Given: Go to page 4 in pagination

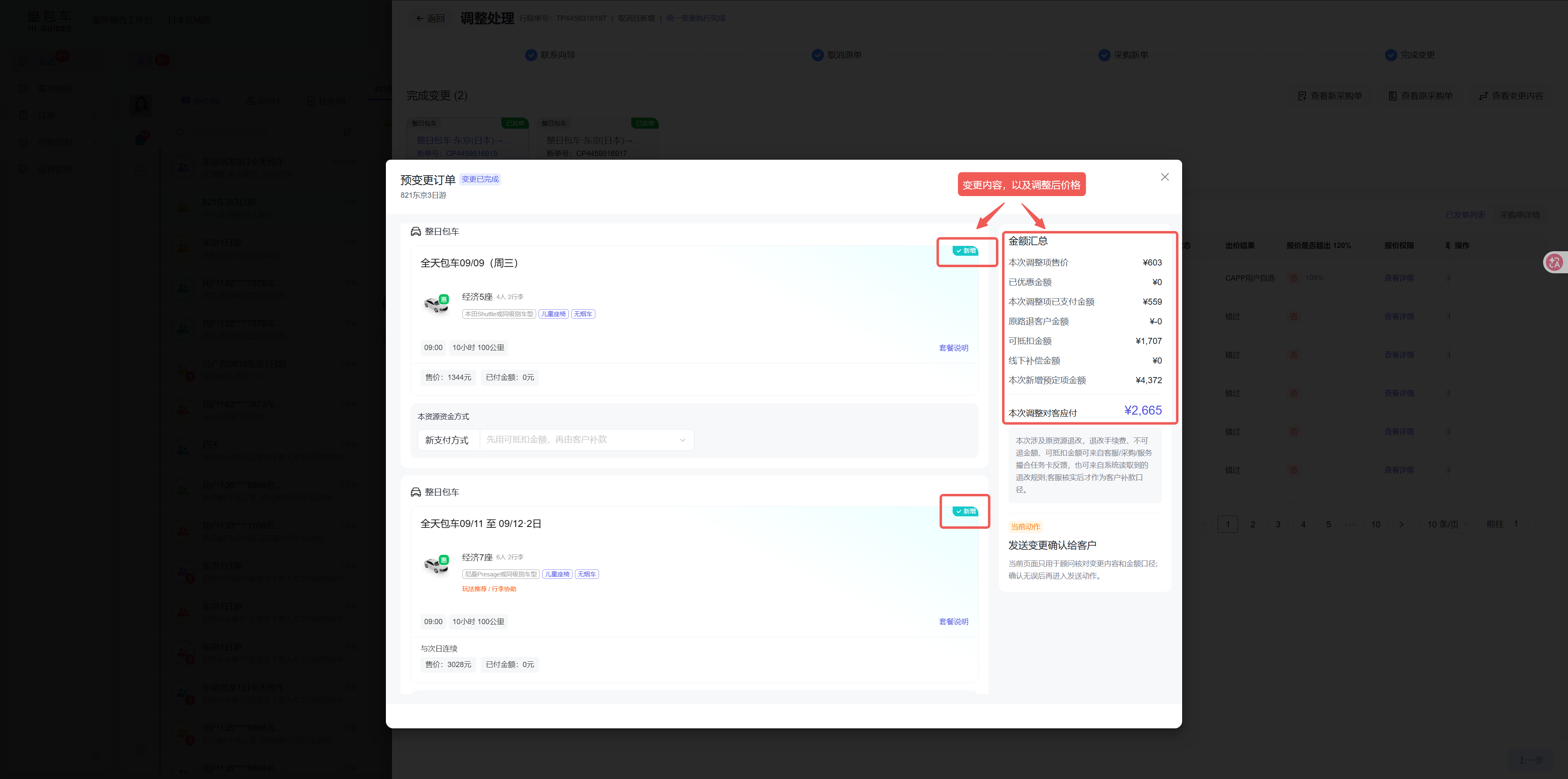Looking at the screenshot, I should [1303, 525].
